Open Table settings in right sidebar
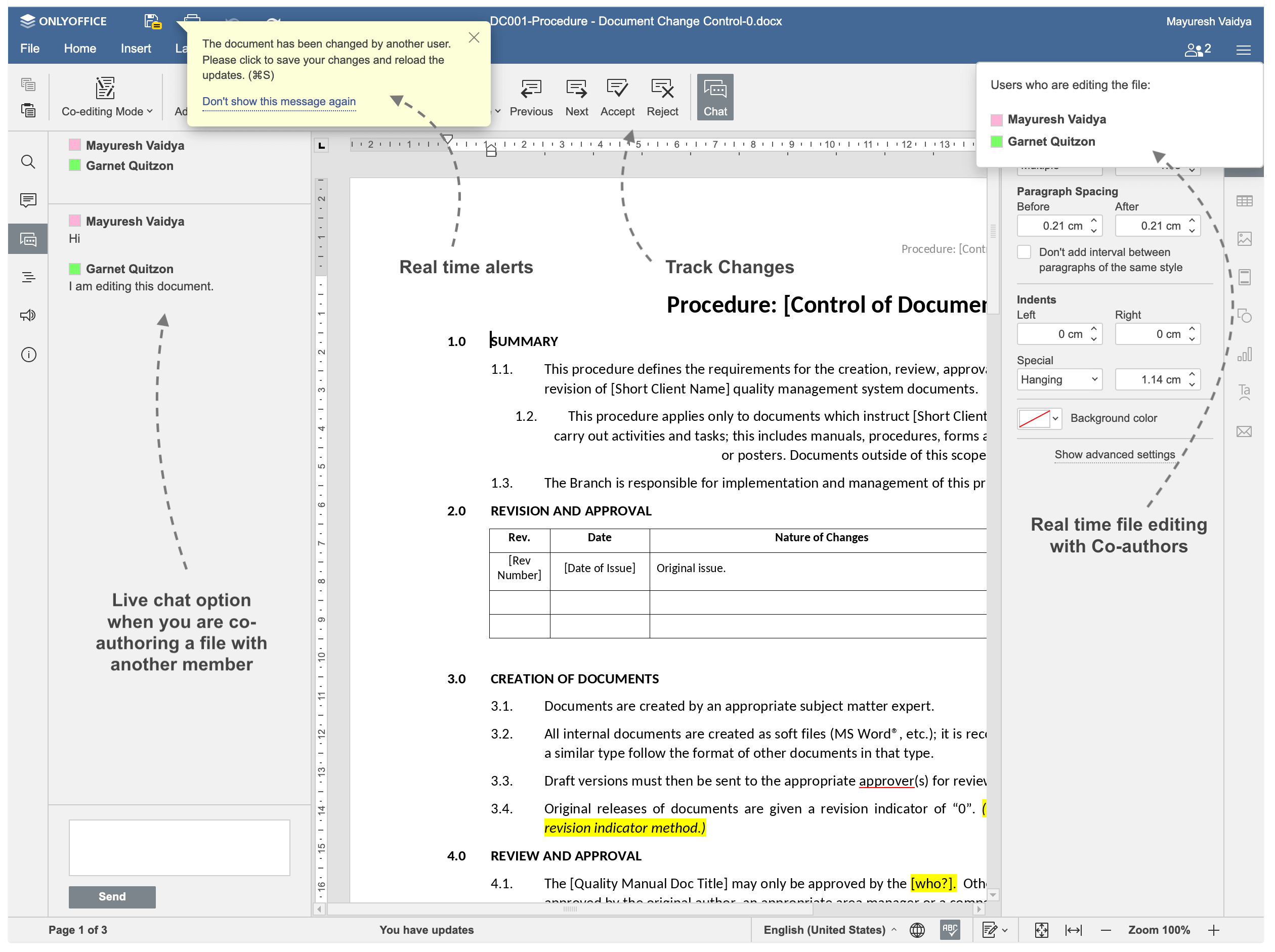The image size is (1275, 952). point(1244,200)
